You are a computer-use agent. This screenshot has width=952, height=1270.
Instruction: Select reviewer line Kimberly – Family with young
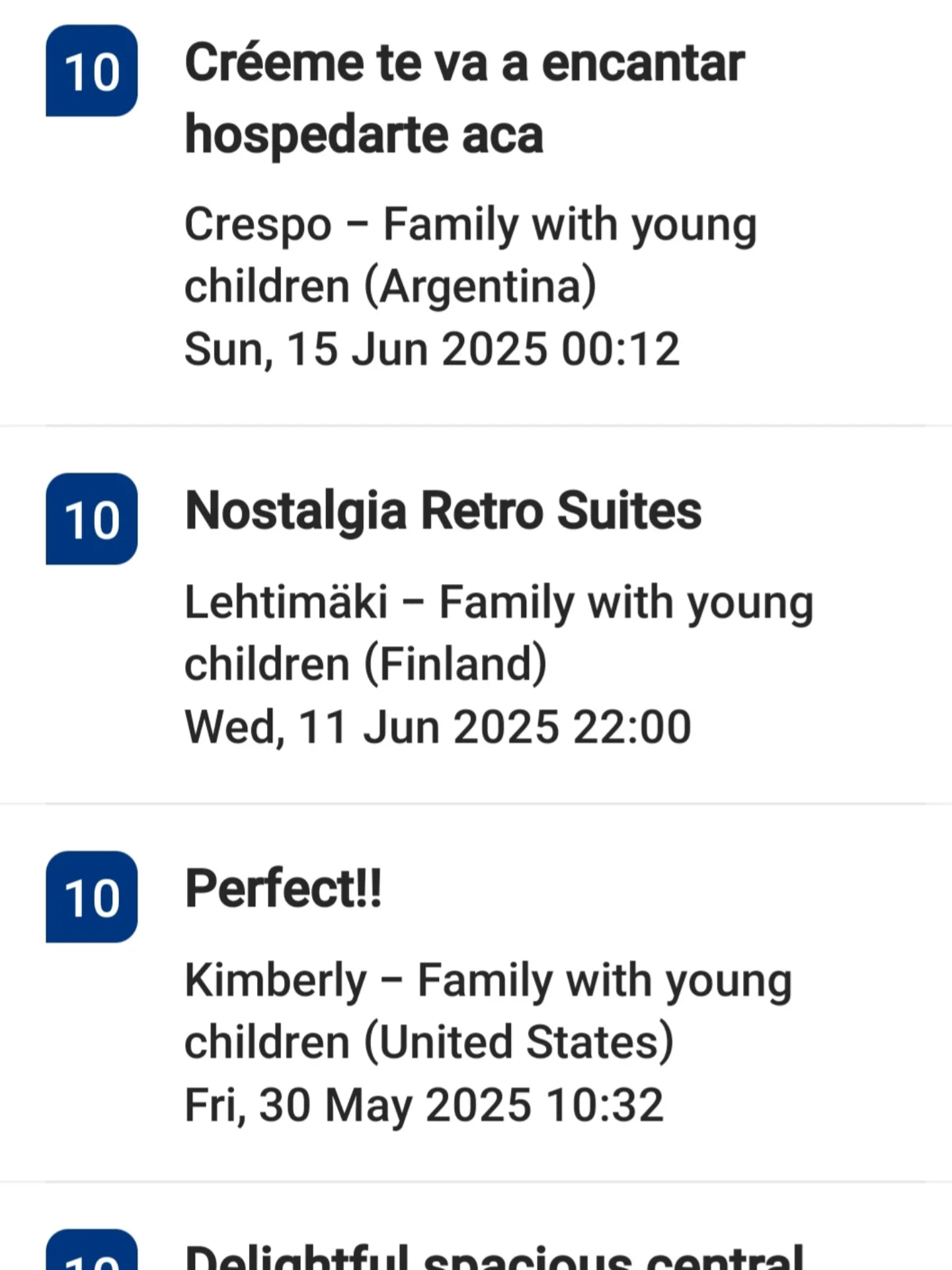pos(488,982)
